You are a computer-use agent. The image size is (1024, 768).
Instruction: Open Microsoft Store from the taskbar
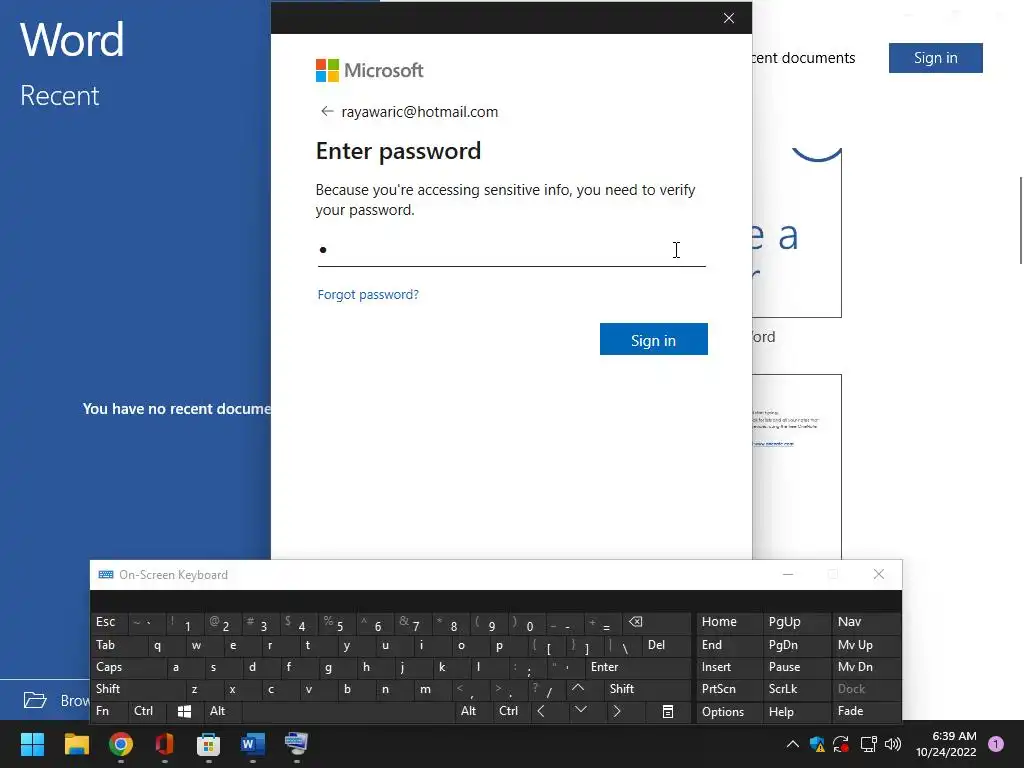click(208, 744)
